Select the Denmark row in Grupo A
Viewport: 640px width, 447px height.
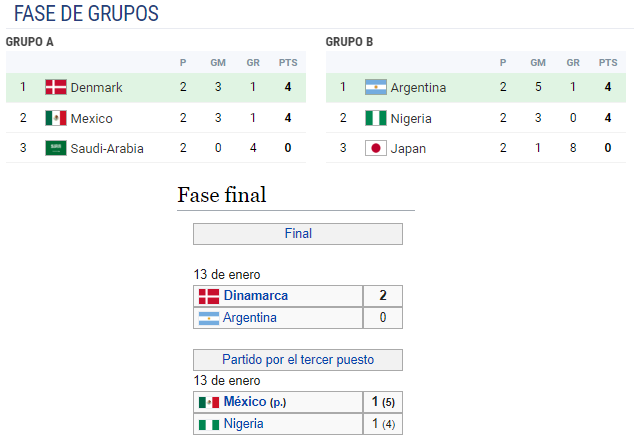click(x=156, y=87)
